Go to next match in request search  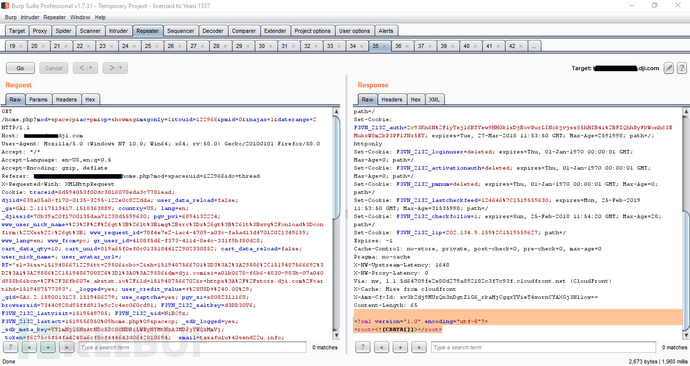(x=66, y=347)
